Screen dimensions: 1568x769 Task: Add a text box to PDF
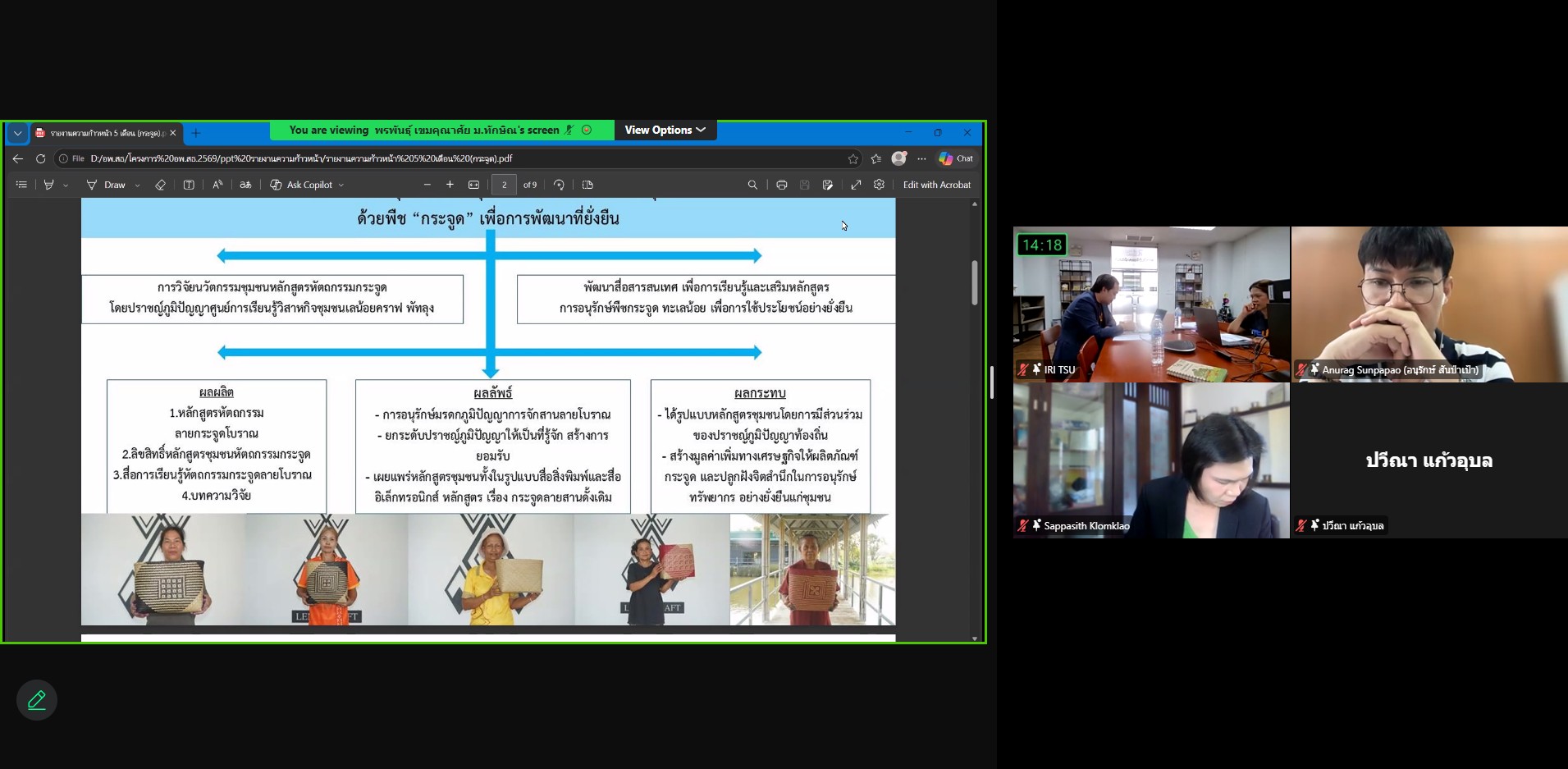(x=189, y=185)
